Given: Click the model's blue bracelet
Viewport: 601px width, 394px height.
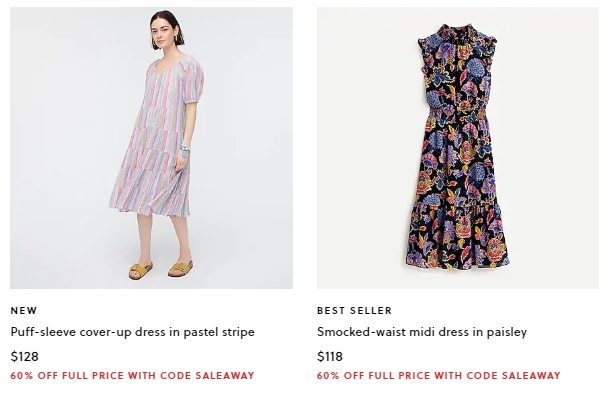Looking at the screenshot, I should 185,149.
